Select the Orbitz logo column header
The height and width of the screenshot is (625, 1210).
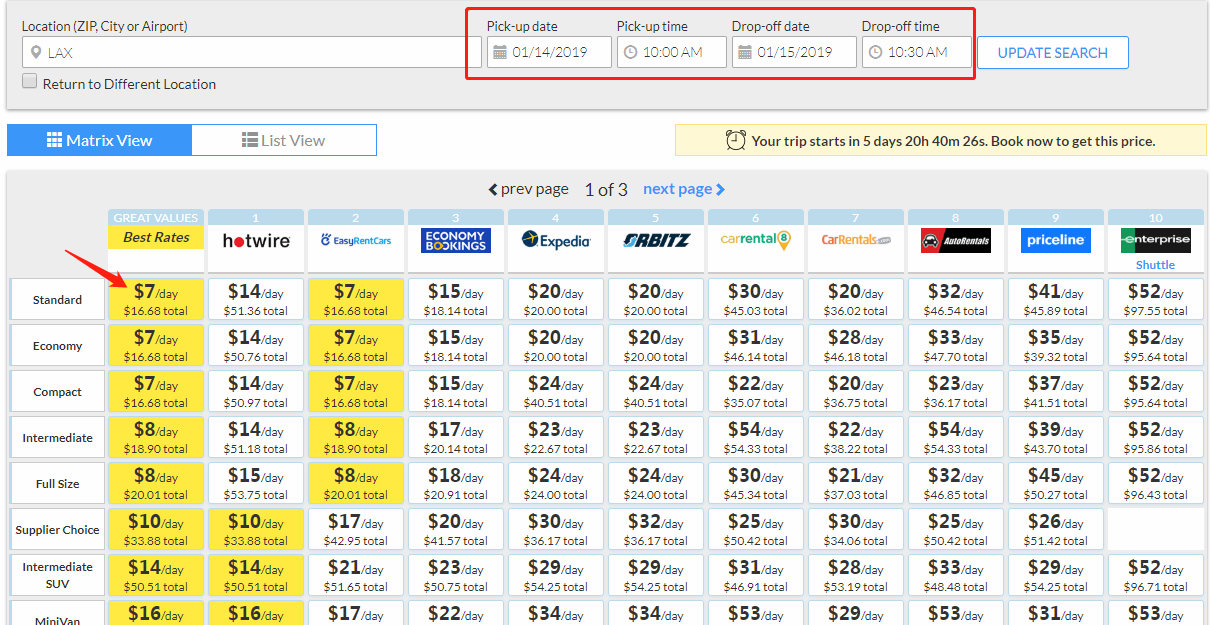(x=656, y=241)
